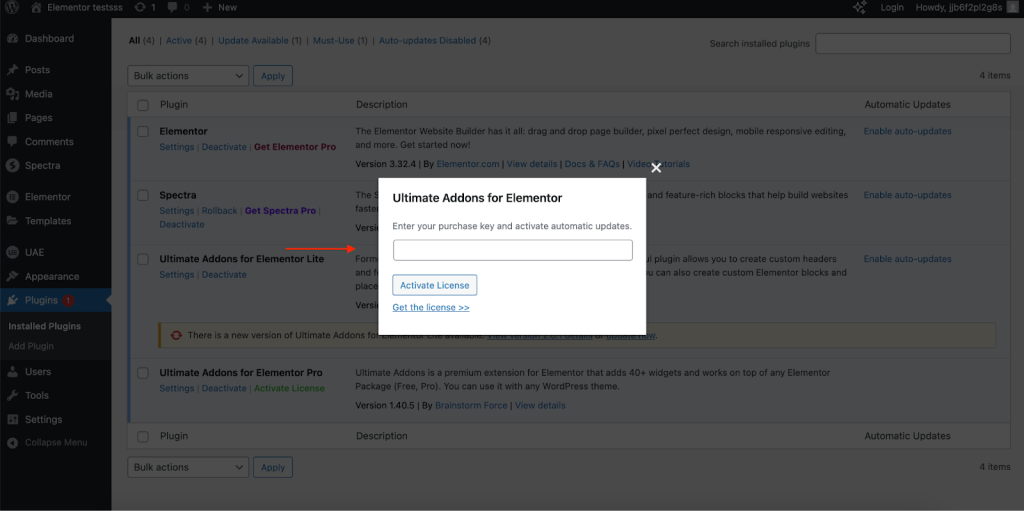Screen dimensions: 1024x511
Task: Open the Templates menu item
Action: point(48,221)
